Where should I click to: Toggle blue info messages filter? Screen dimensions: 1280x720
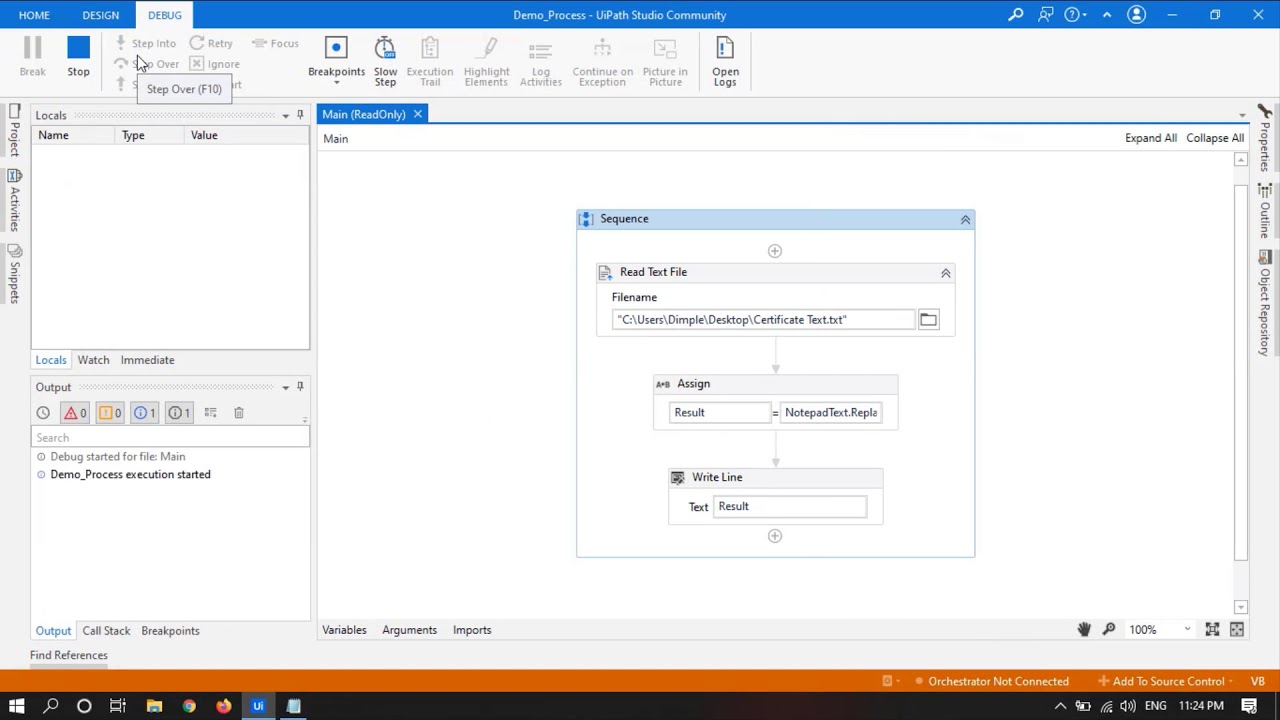point(144,412)
